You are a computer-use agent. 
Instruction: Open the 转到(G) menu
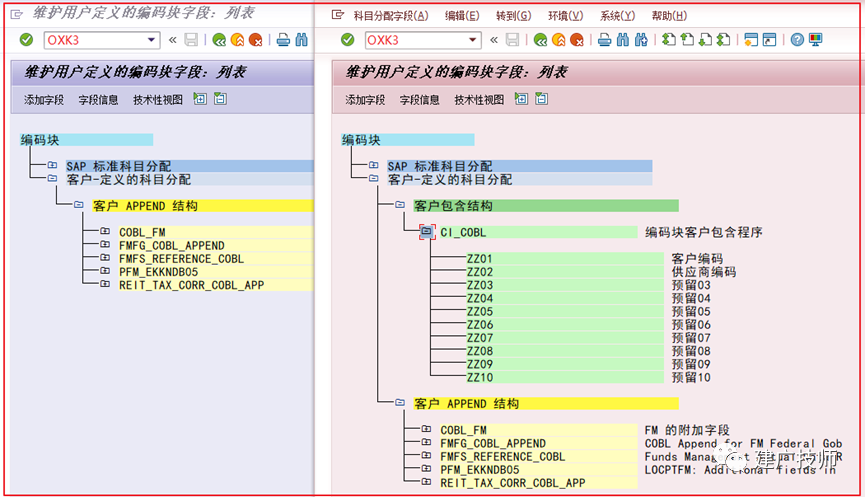[x=514, y=16]
